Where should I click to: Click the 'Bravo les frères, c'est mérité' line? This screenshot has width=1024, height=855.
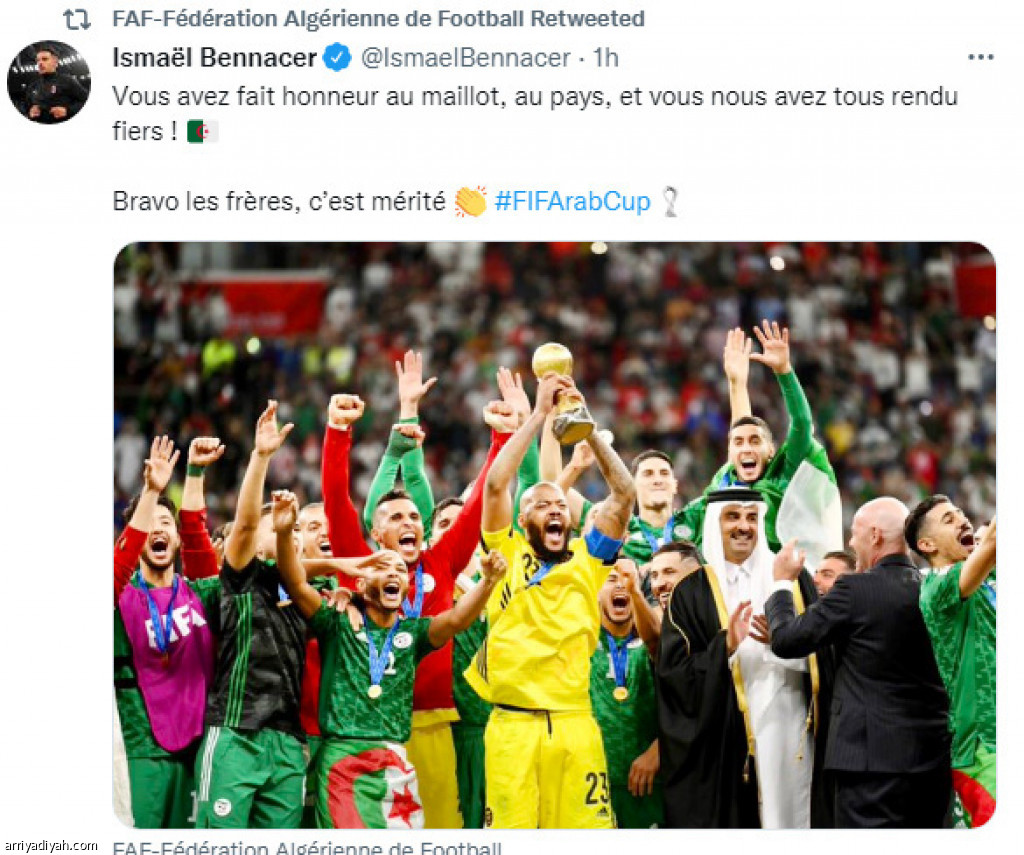[279, 201]
